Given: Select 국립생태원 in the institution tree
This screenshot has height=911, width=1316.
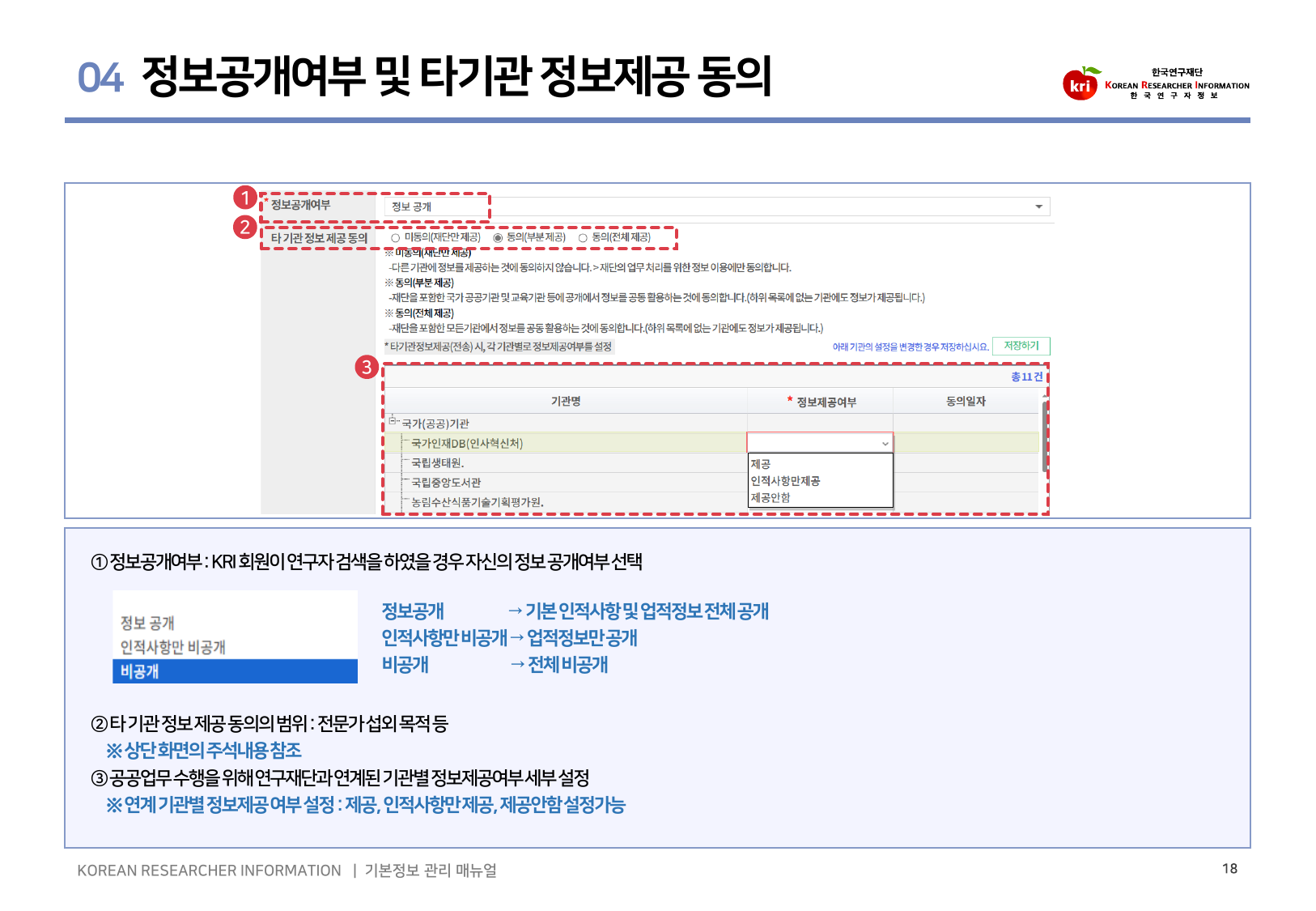Looking at the screenshot, I should click(x=437, y=463).
